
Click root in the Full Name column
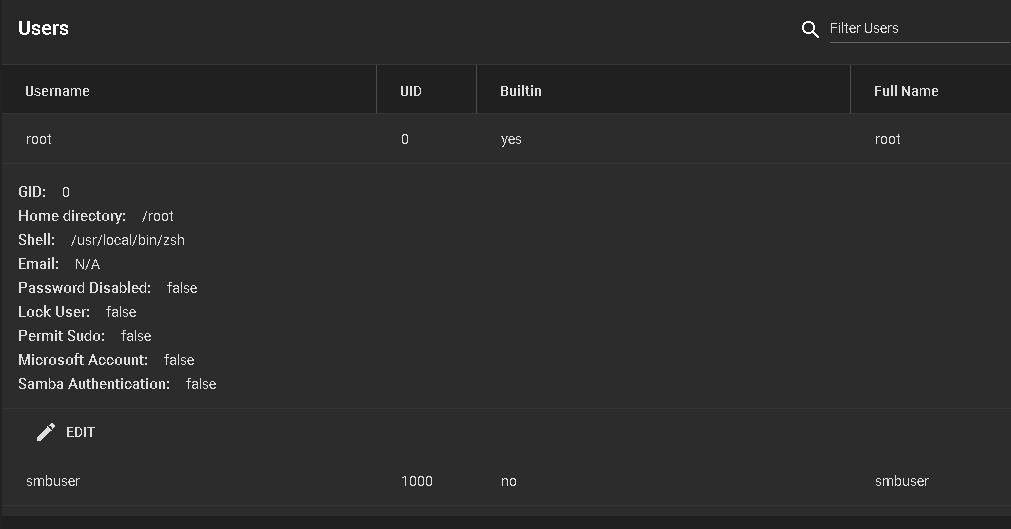[888, 139]
